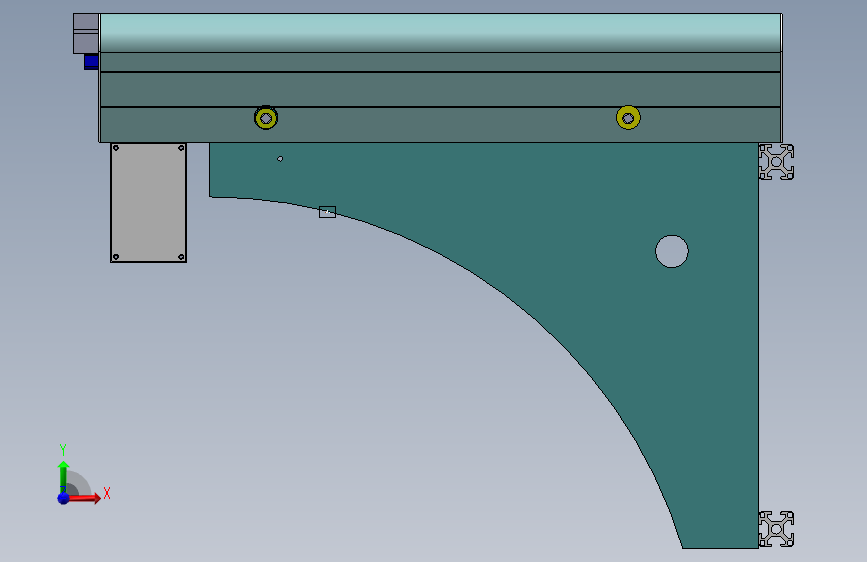This screenshot has width=867, height=562.
Task: Select the upper aluminum extrusion profile
Action: 776,162
